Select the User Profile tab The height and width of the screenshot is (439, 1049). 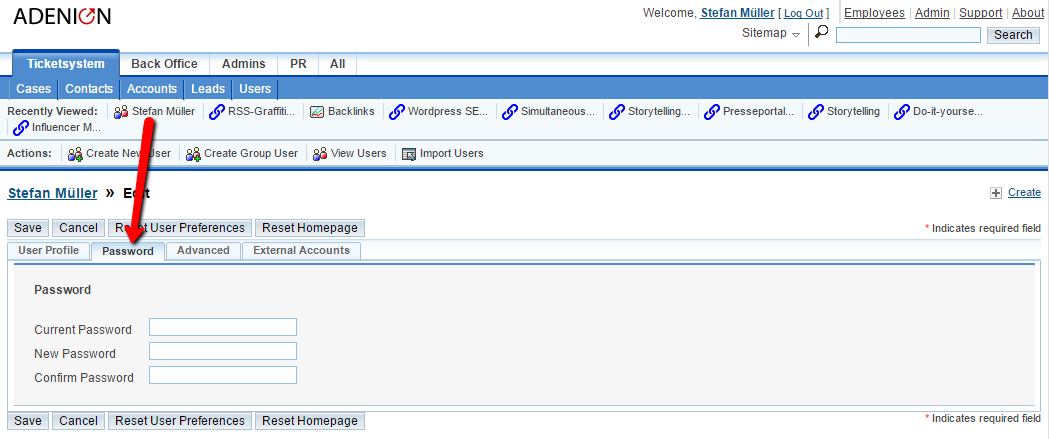(48, 251)
